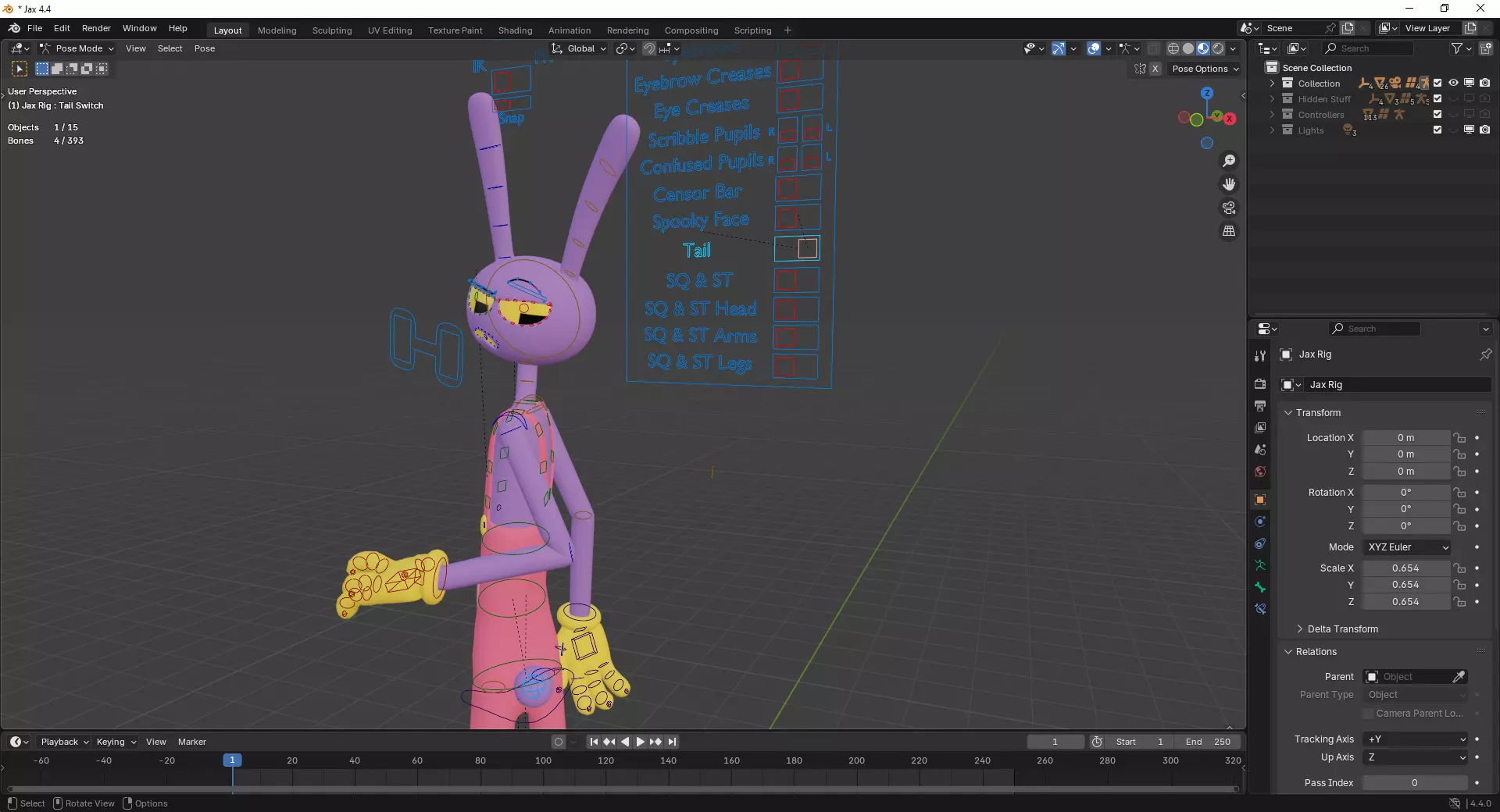Click the End frame 250 field

[x=1209, y=742]
